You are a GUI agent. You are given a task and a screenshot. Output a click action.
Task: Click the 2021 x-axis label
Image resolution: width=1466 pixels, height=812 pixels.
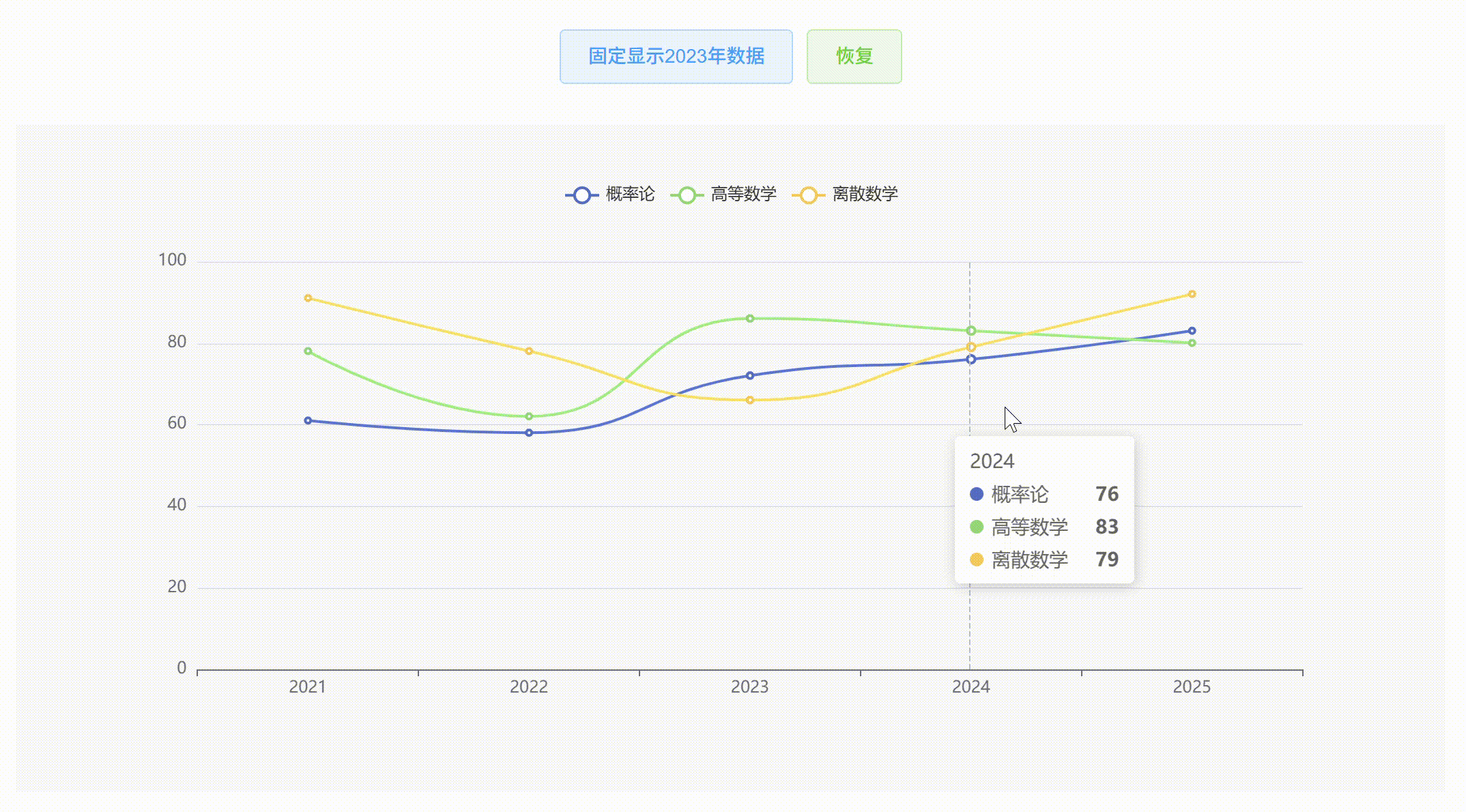(x=307, y=687)
